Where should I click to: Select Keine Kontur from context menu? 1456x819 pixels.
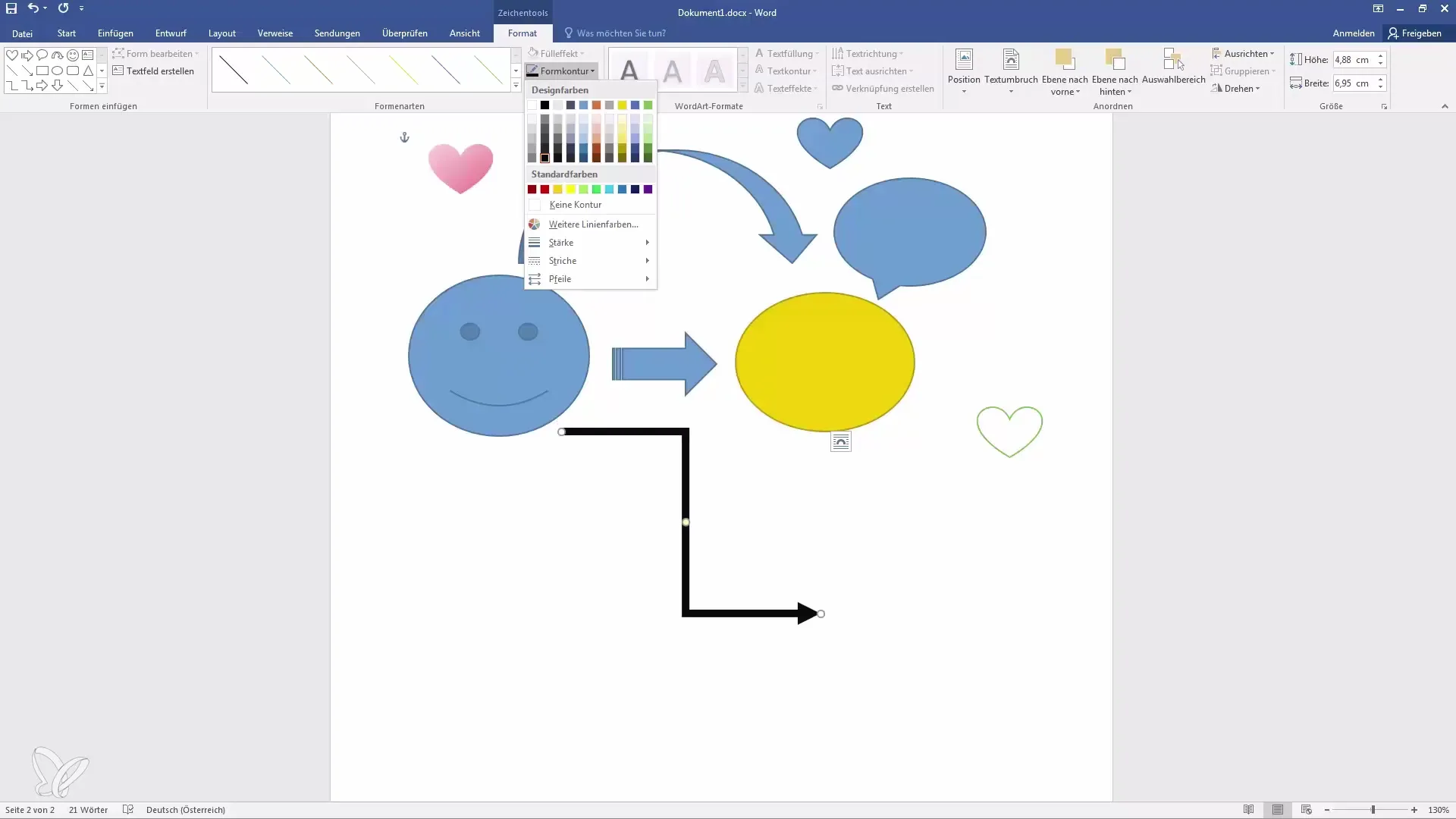pos(575,204)
